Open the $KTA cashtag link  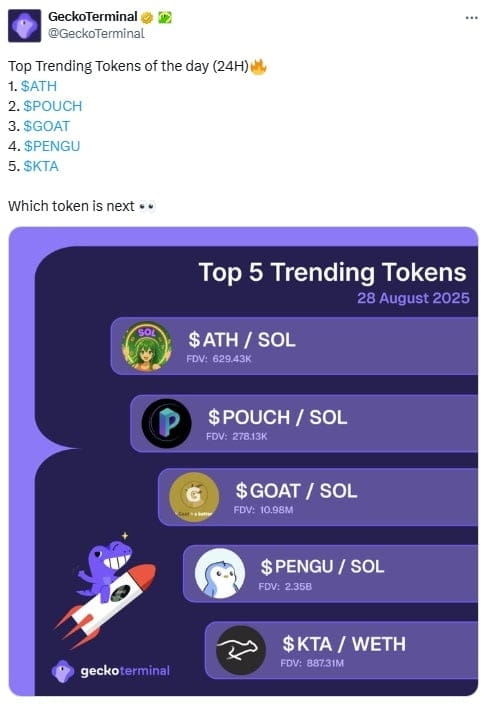41,166
